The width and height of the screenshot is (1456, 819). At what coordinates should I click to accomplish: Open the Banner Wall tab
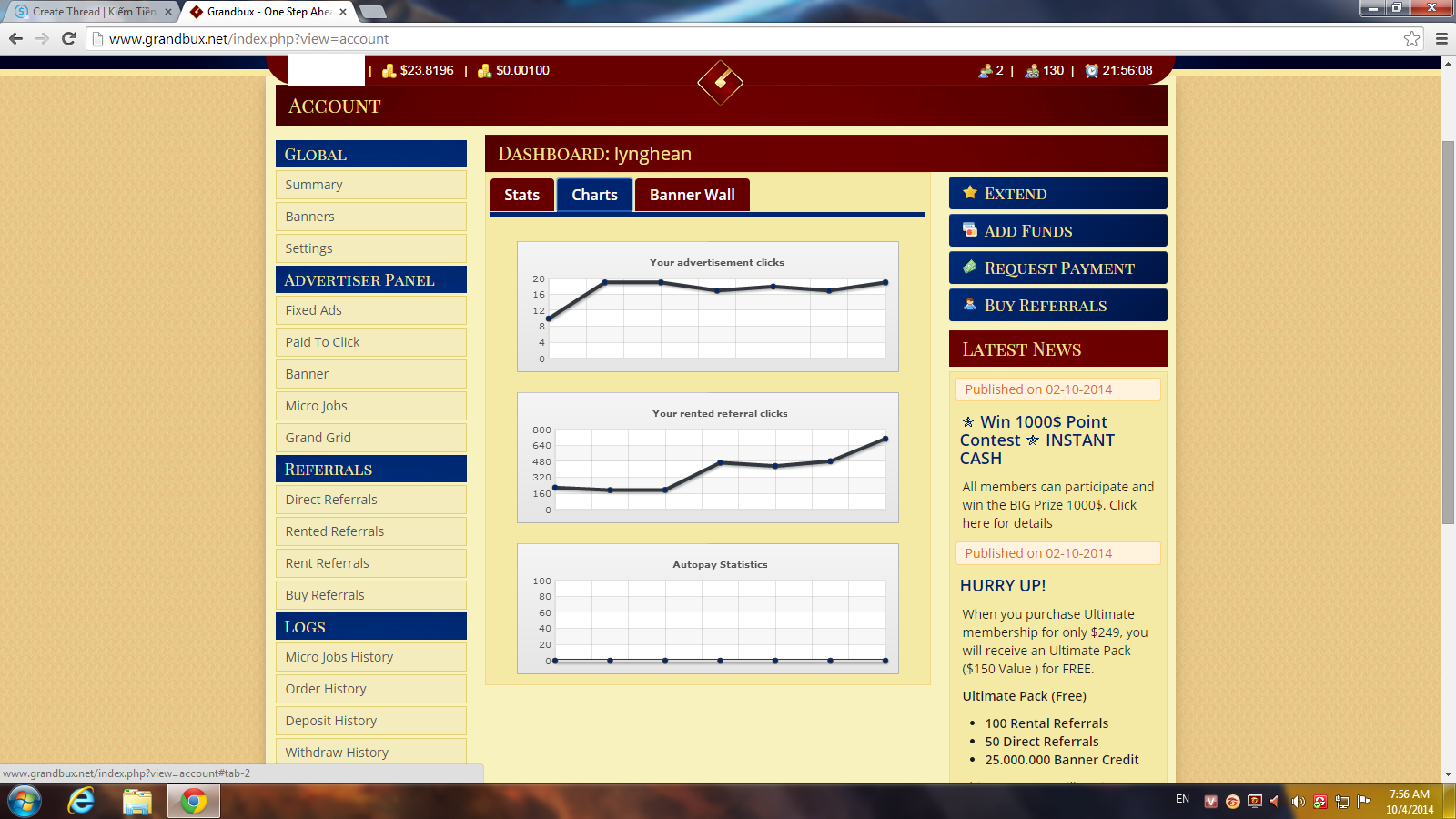click(x=693, y=195)
